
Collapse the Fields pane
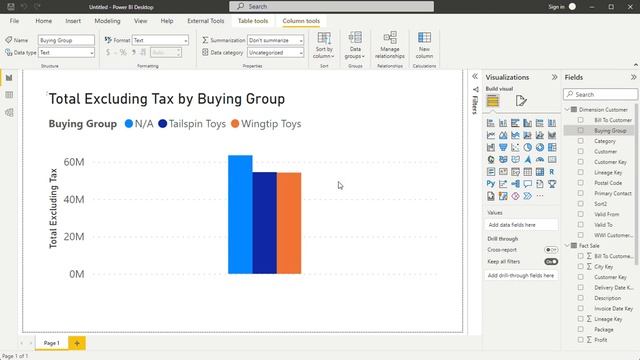633,77
